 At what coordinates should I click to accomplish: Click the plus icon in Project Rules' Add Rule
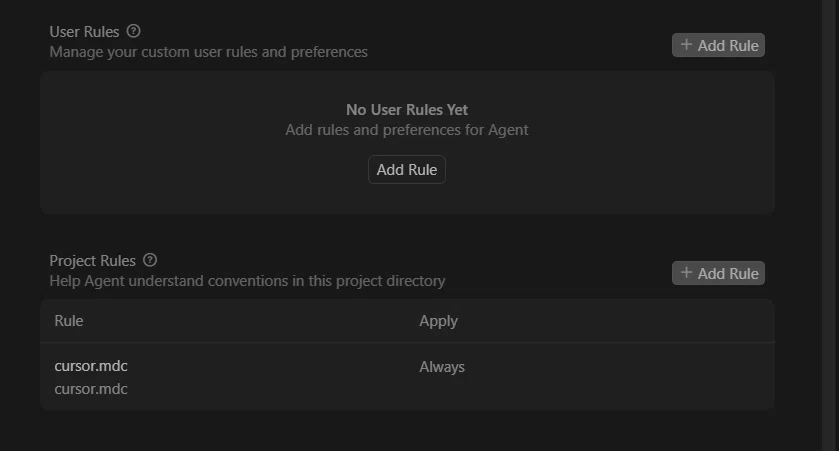[686, 273]
